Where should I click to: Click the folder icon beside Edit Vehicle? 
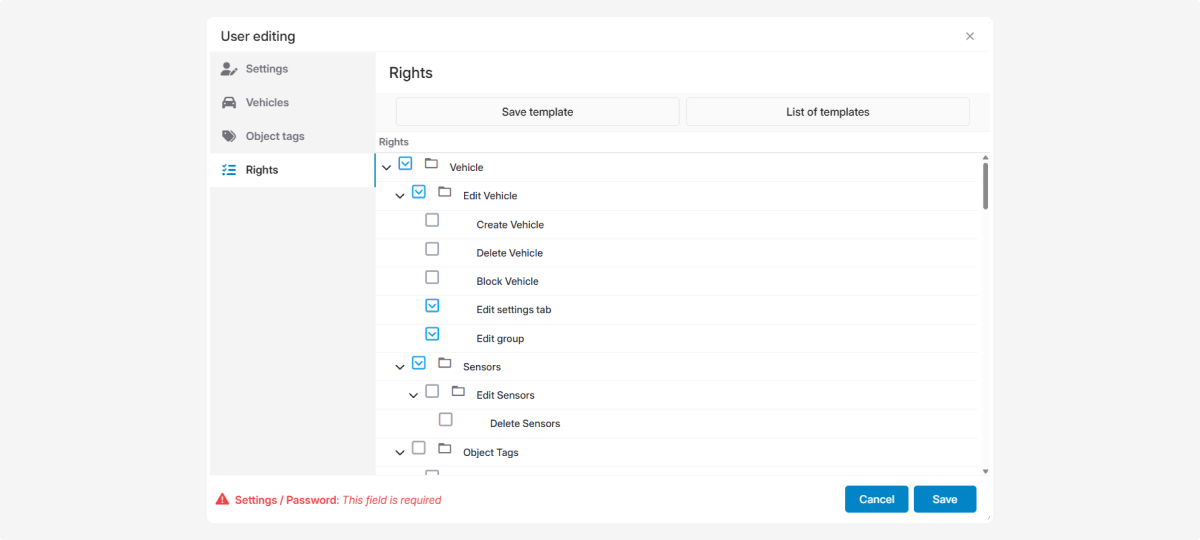[445, 192]
